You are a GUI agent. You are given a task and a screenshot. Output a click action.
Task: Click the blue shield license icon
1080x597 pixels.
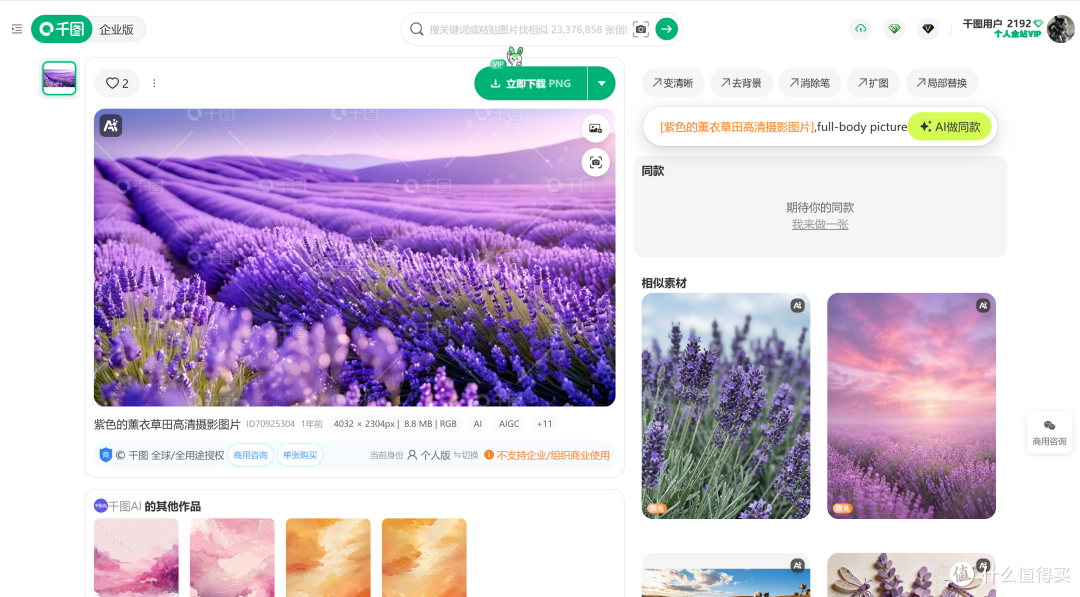[105, 454]
